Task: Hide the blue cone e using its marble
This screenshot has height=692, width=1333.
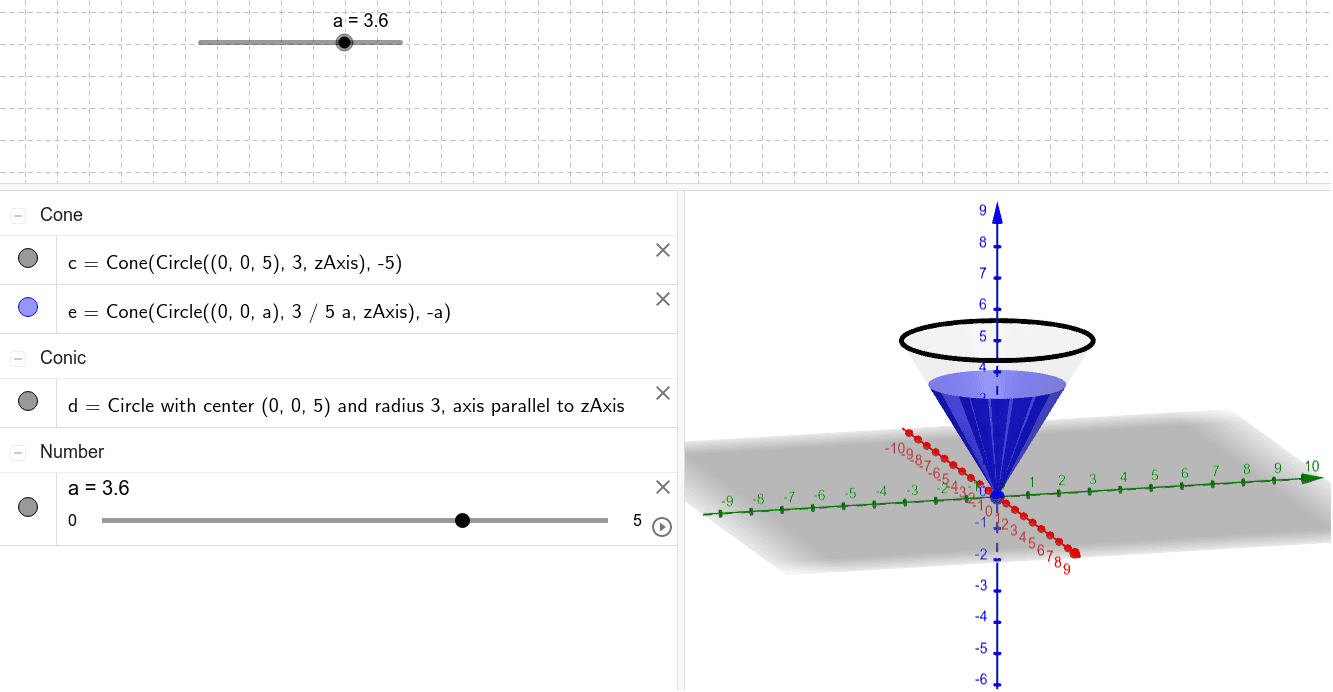Action: click(x=28, y=308)
